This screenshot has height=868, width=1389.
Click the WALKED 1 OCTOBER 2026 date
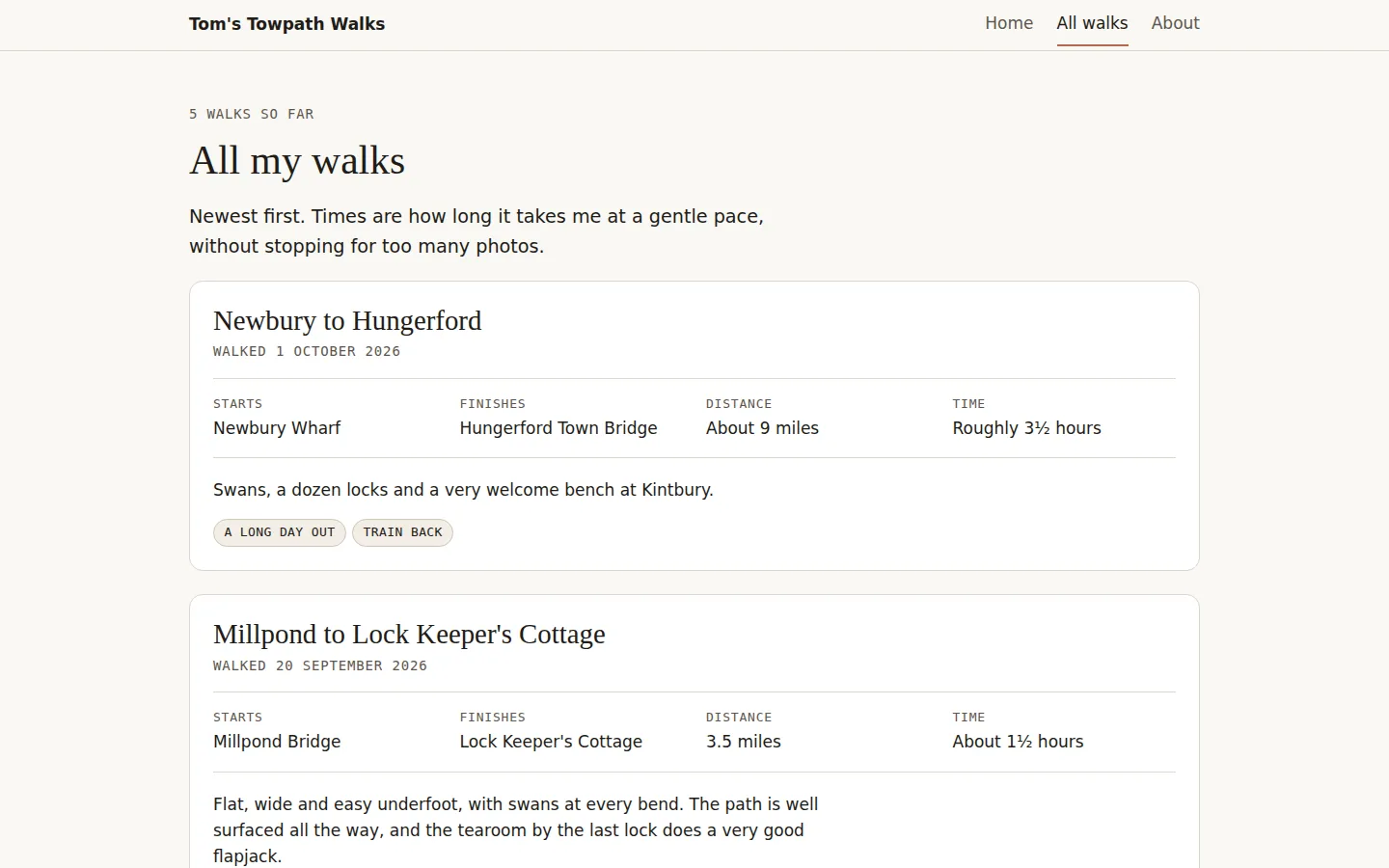[307, 351]
